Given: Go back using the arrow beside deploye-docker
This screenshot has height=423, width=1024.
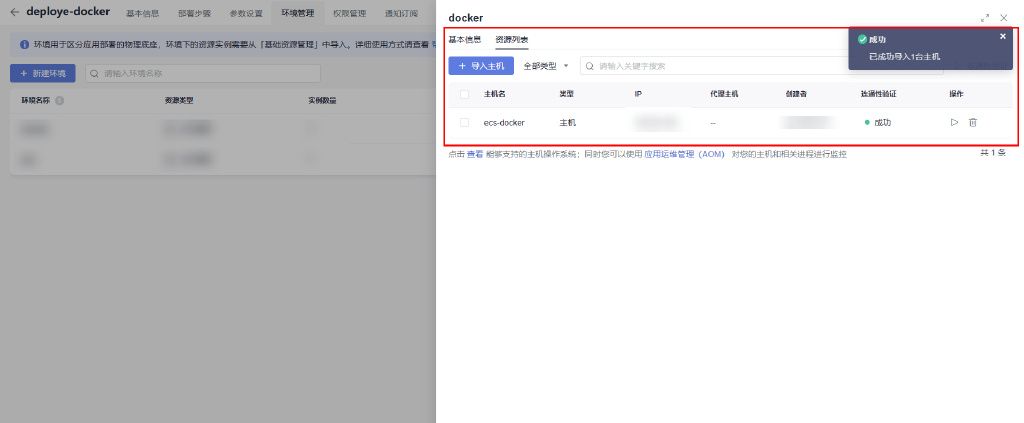Looking at the screenshot, I should click(14, 12).
